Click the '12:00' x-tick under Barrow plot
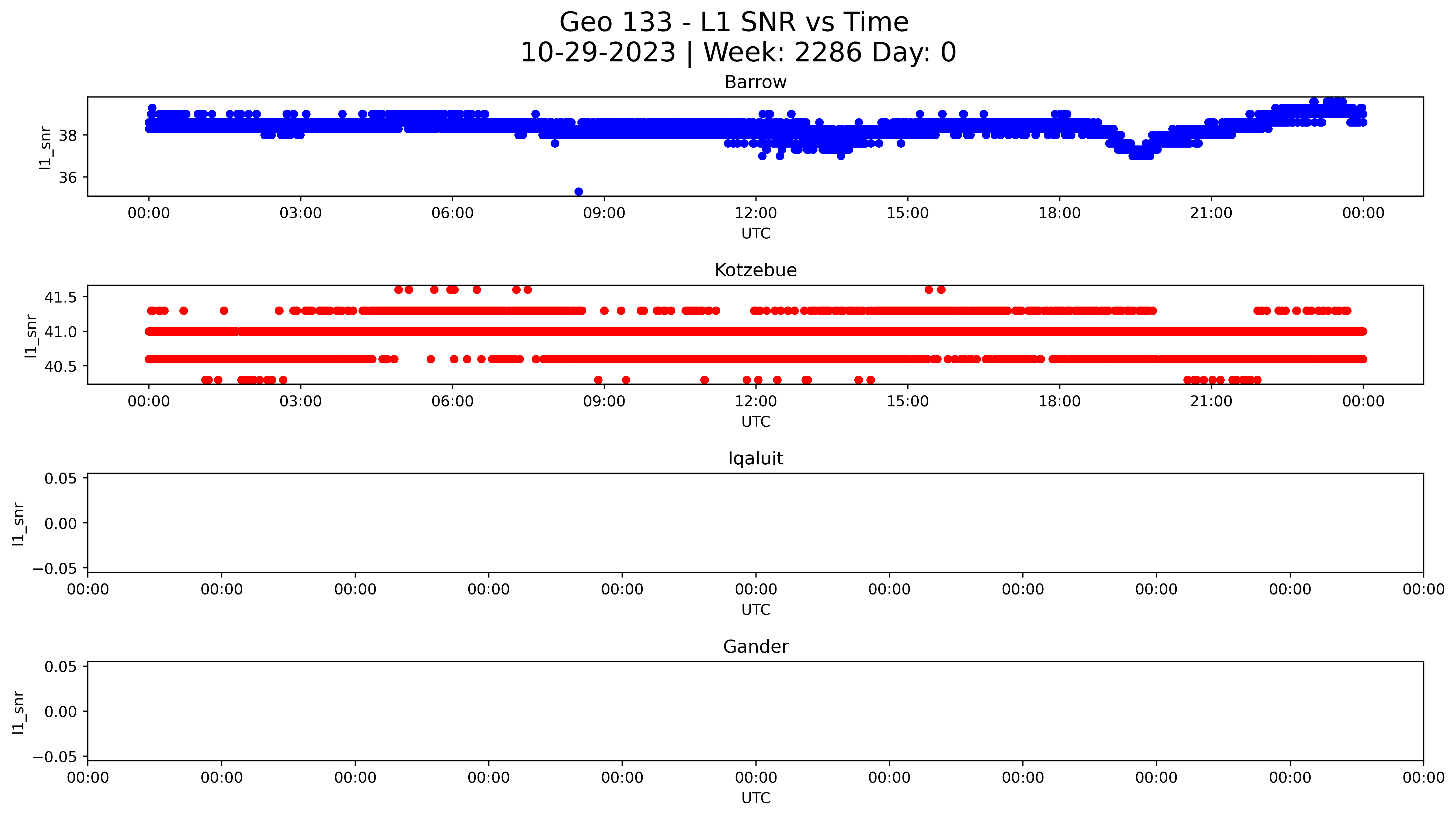Image resolution: width=1456 pixels, height=817 pixels. [x=756, y=213]
